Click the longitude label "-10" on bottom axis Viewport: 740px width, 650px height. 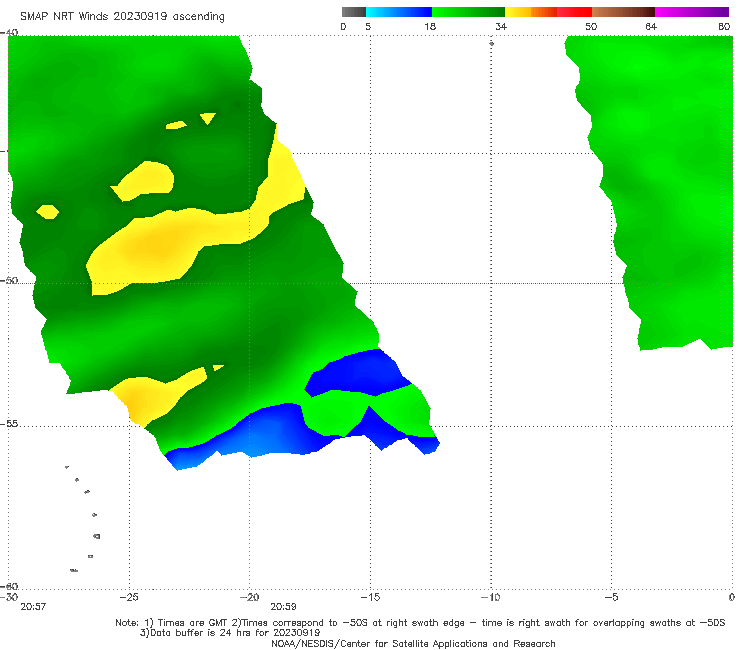pyautogui.click(x=490, y=597)
